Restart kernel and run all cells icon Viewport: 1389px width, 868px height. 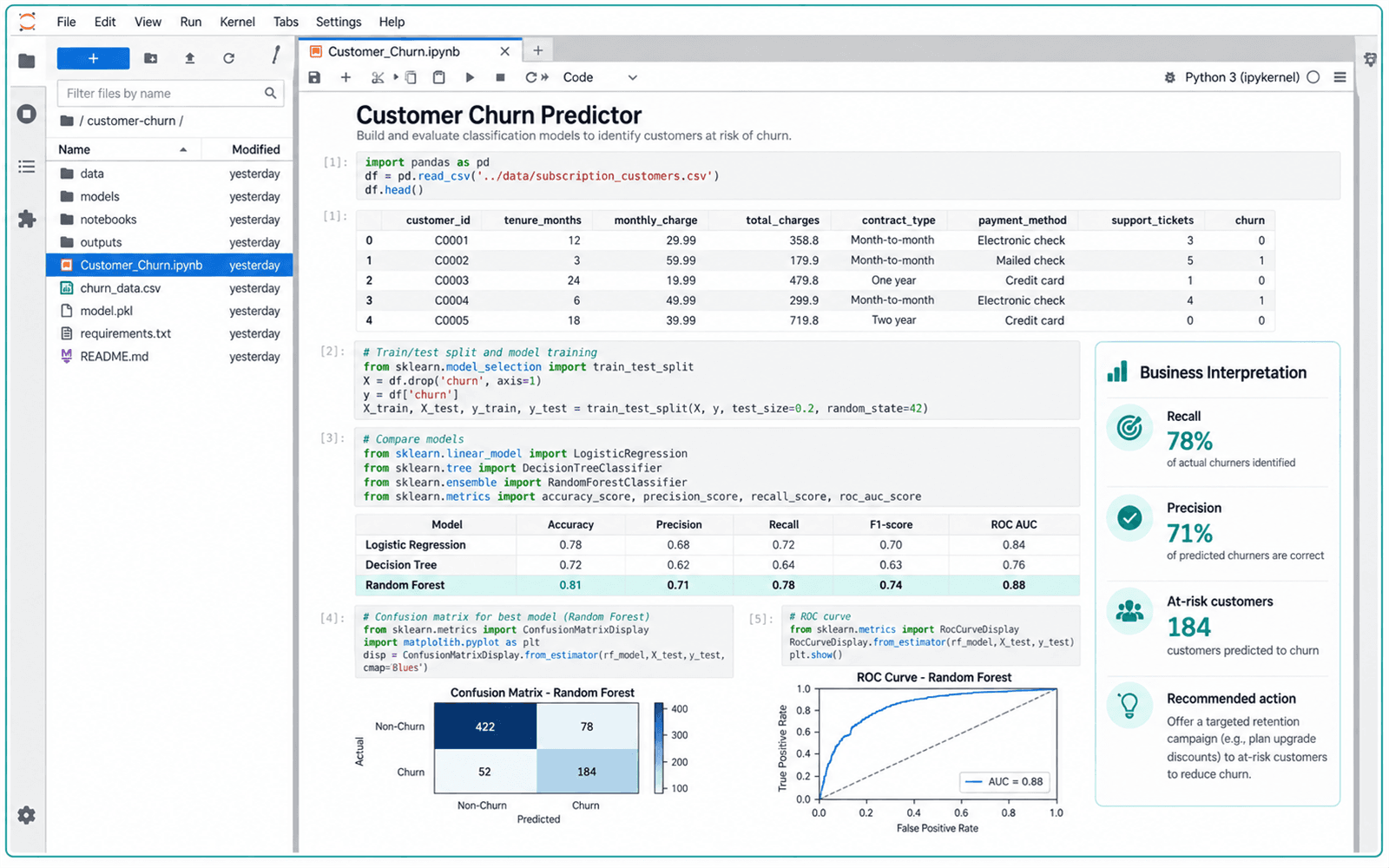tap(537, 77)
